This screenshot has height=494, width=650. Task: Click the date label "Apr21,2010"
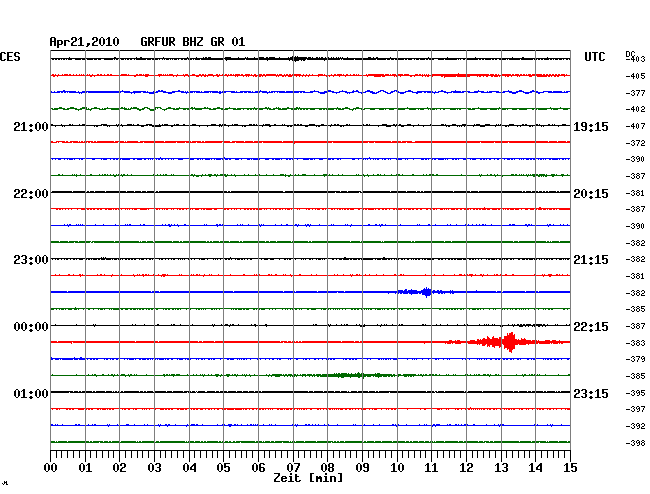(85, 42)
